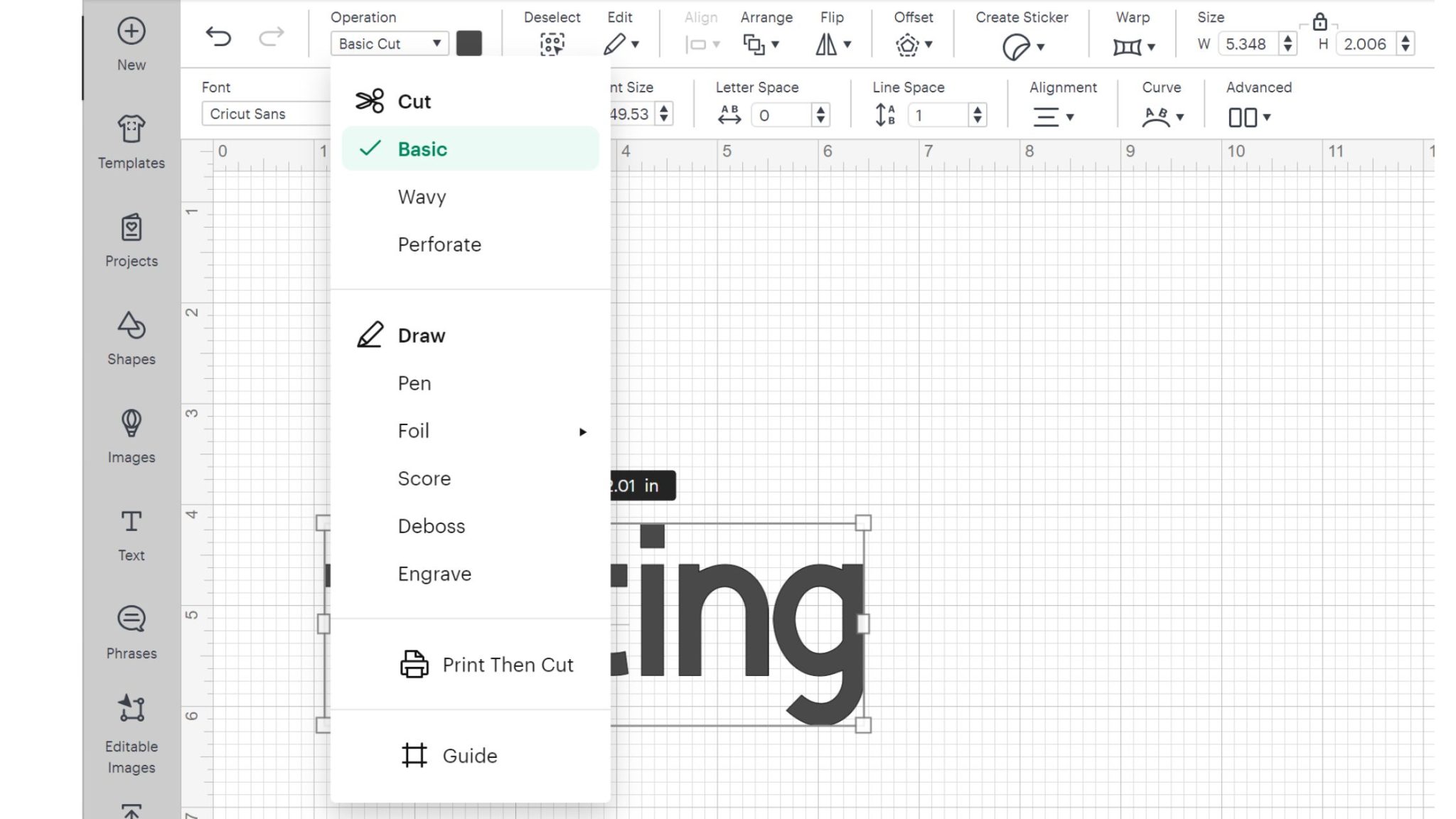Expand the Foil submenu arrow
Viewport: 1456px width, 819px height.
pos(583,431)
